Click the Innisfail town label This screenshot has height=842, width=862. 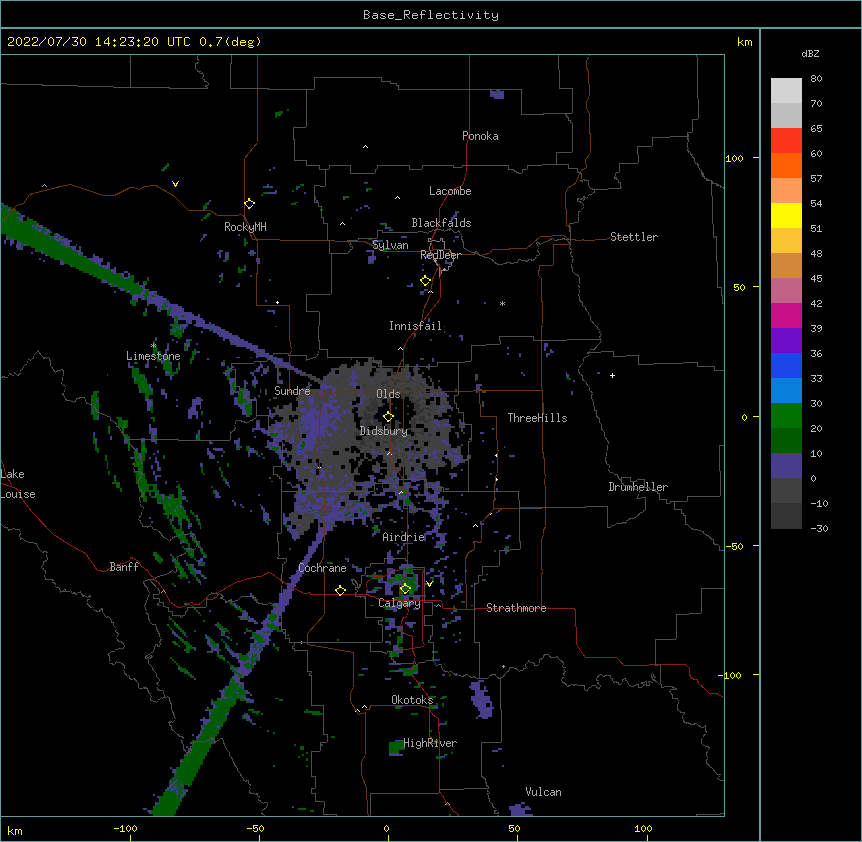[x=415, y=326]
